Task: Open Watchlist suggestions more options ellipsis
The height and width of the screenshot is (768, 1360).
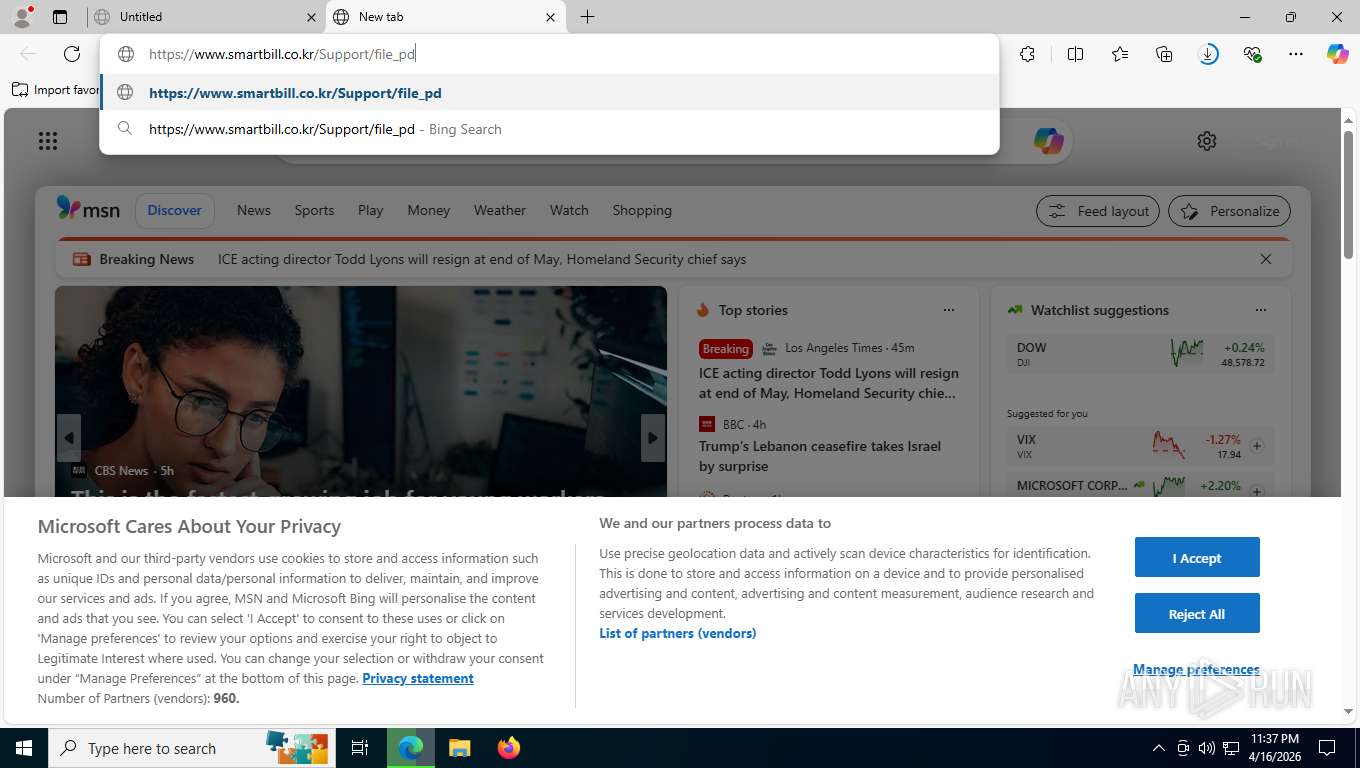Action: pyautogui.click(x=1261, y=310)
